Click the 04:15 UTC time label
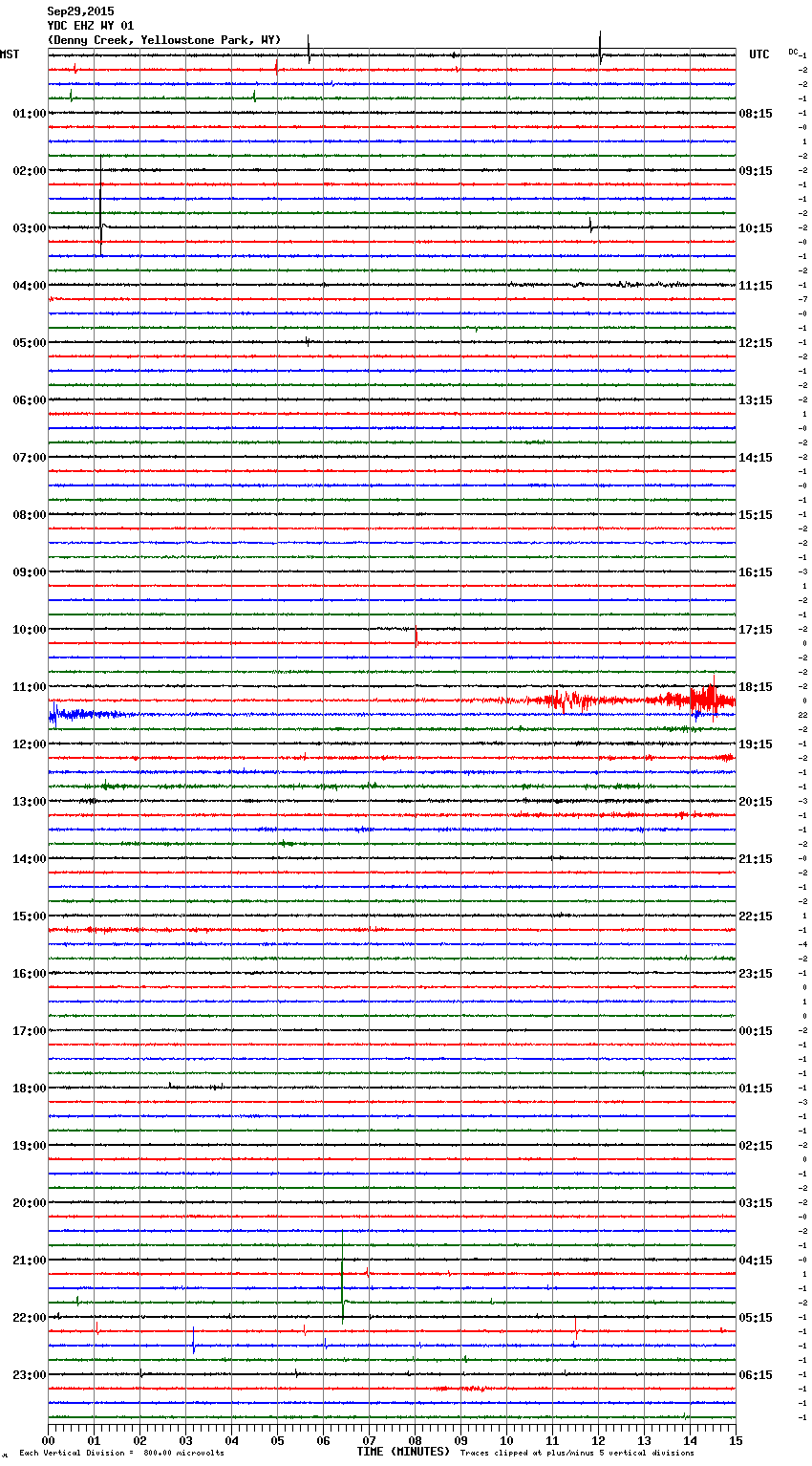The image size is (812, 1466). pyautogui.click(x=756, y=1261)
